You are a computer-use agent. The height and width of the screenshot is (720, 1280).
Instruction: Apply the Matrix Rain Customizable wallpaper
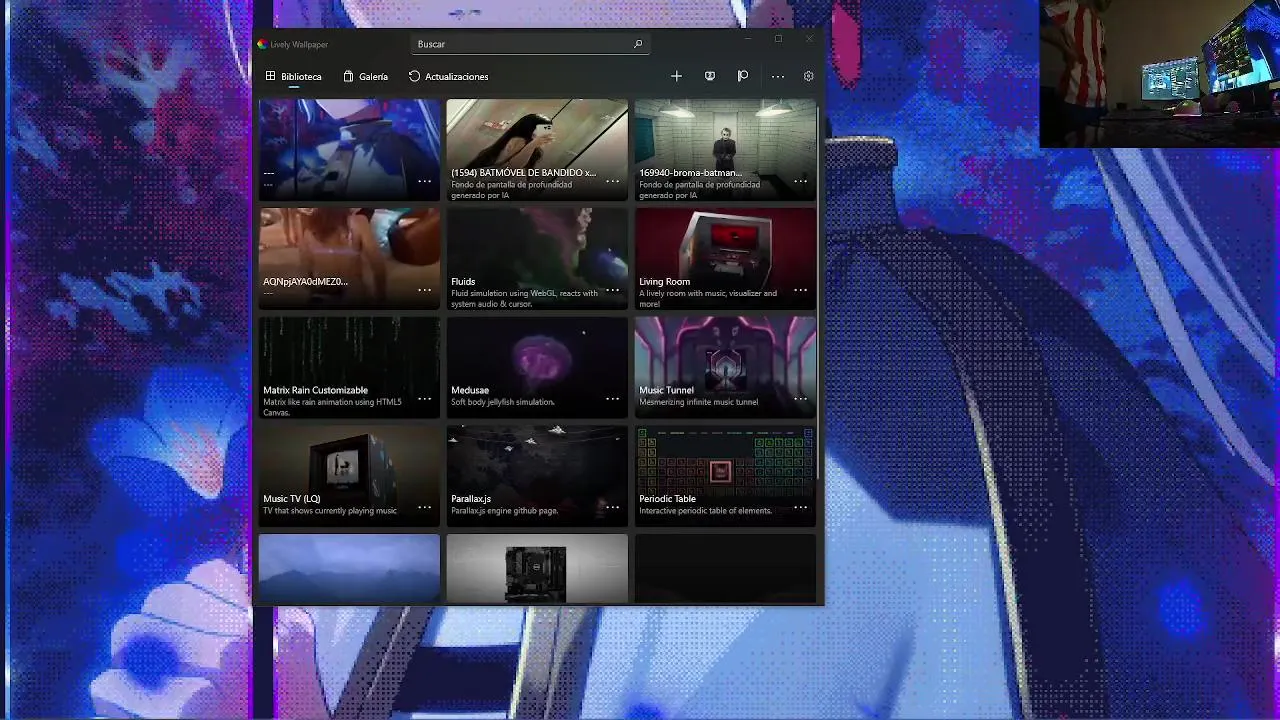(349, 367)
